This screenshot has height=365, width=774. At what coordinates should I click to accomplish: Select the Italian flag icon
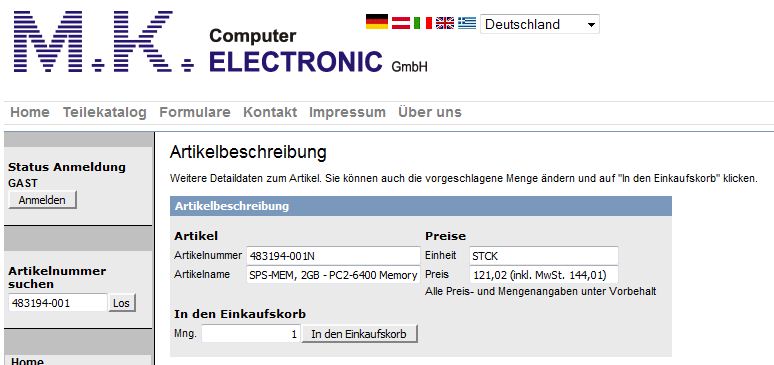(423, 23)
